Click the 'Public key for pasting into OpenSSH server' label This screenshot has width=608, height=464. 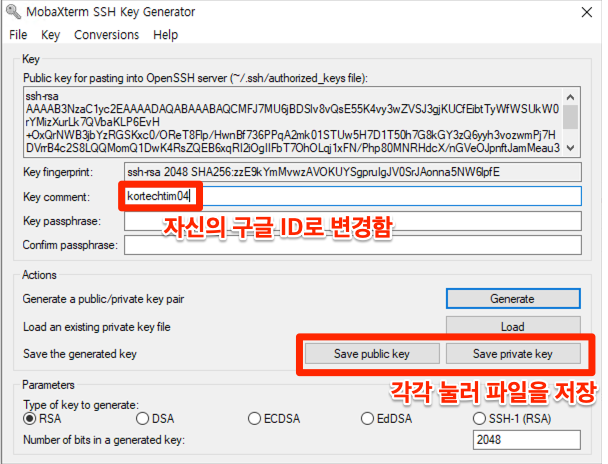(195, 78)
